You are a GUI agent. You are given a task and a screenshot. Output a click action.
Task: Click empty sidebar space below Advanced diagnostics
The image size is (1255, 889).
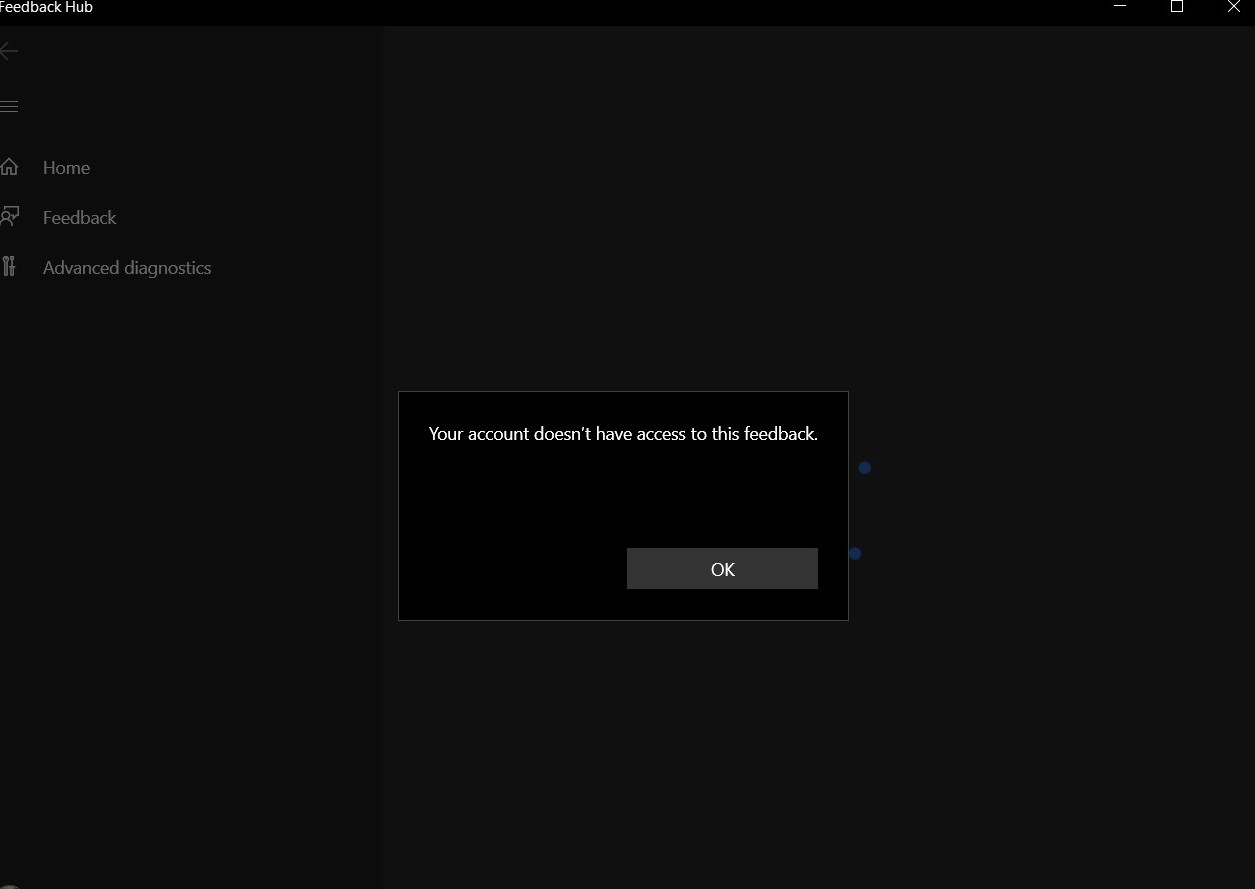[x=190, y=580]
